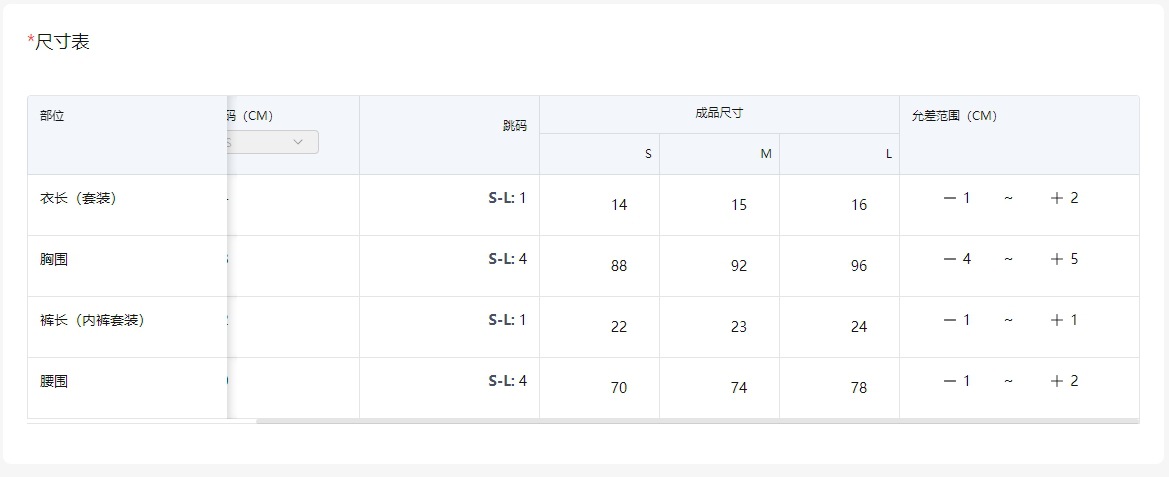The image size is (1169, 477).
Task: Click the S-L: 4 grading value for 胸围
Action: coord(507,259)
